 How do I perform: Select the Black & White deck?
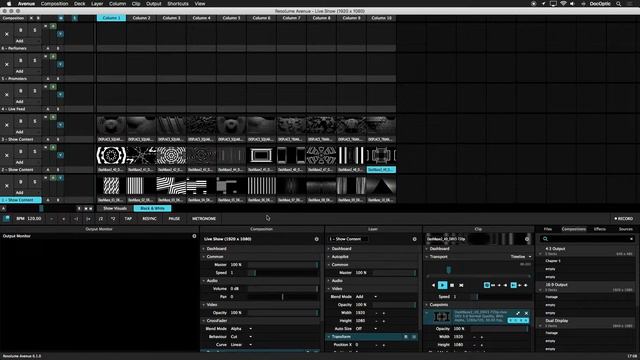pyautogui.click(x=153, y=209)
